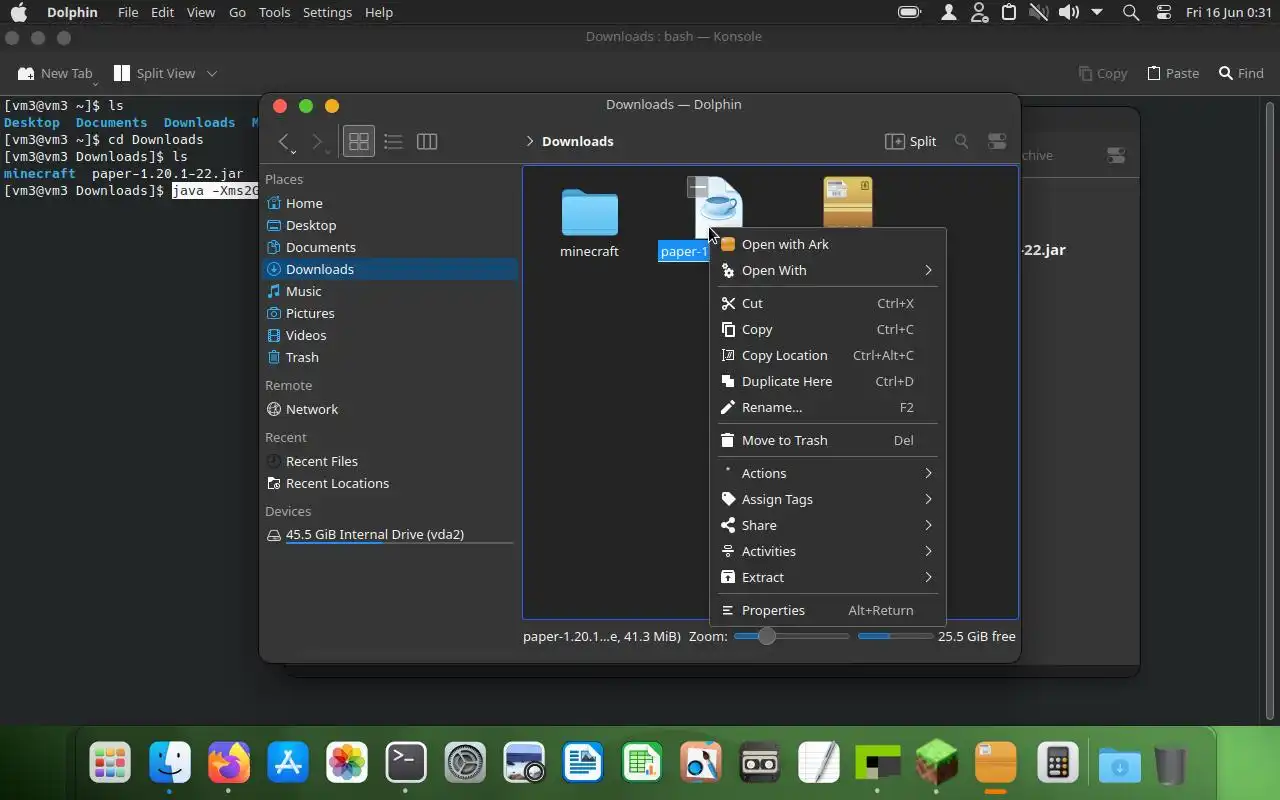Choose Open with Ark from context menu

828,244
